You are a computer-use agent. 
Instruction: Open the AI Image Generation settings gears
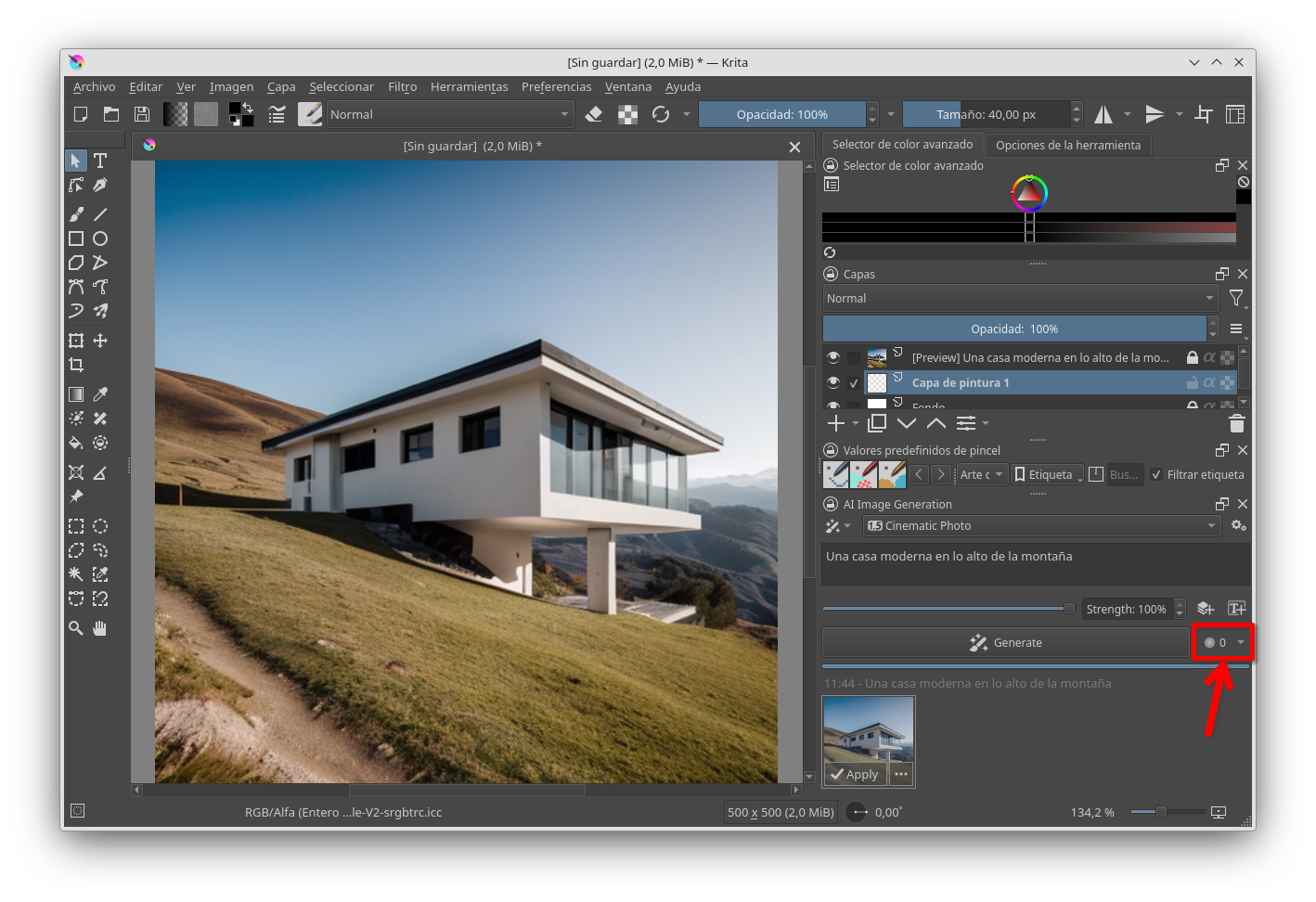1238,525
